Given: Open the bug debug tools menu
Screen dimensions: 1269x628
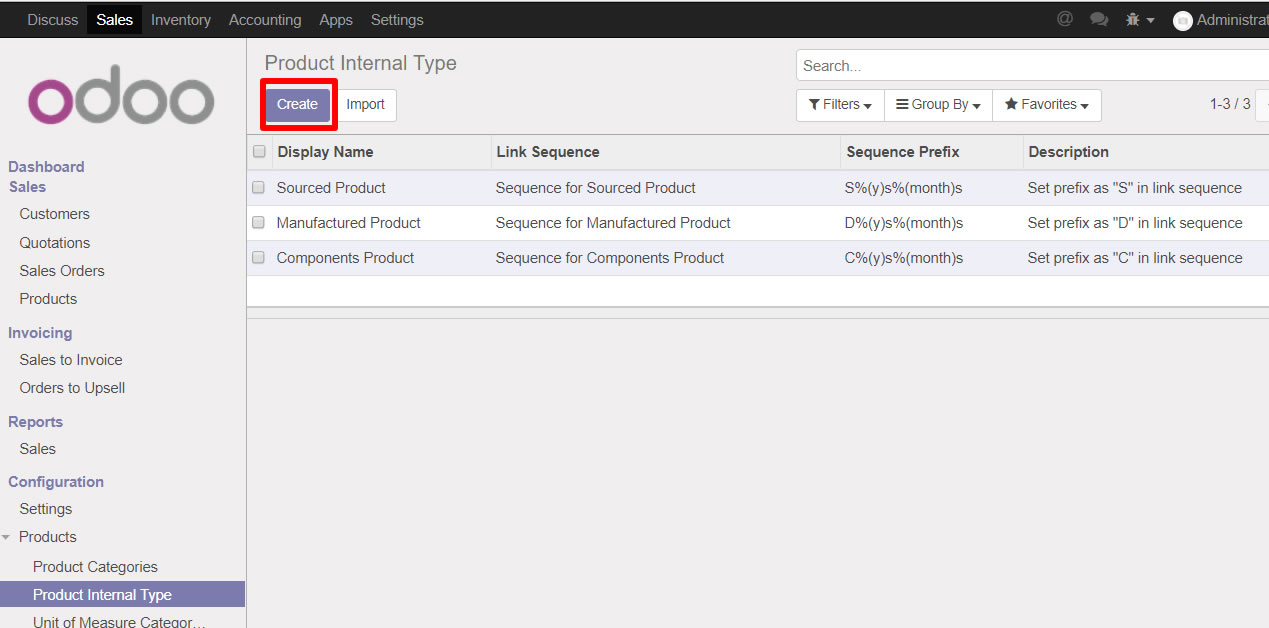Looking at the screenshot, I should [x=1139, y=20].
